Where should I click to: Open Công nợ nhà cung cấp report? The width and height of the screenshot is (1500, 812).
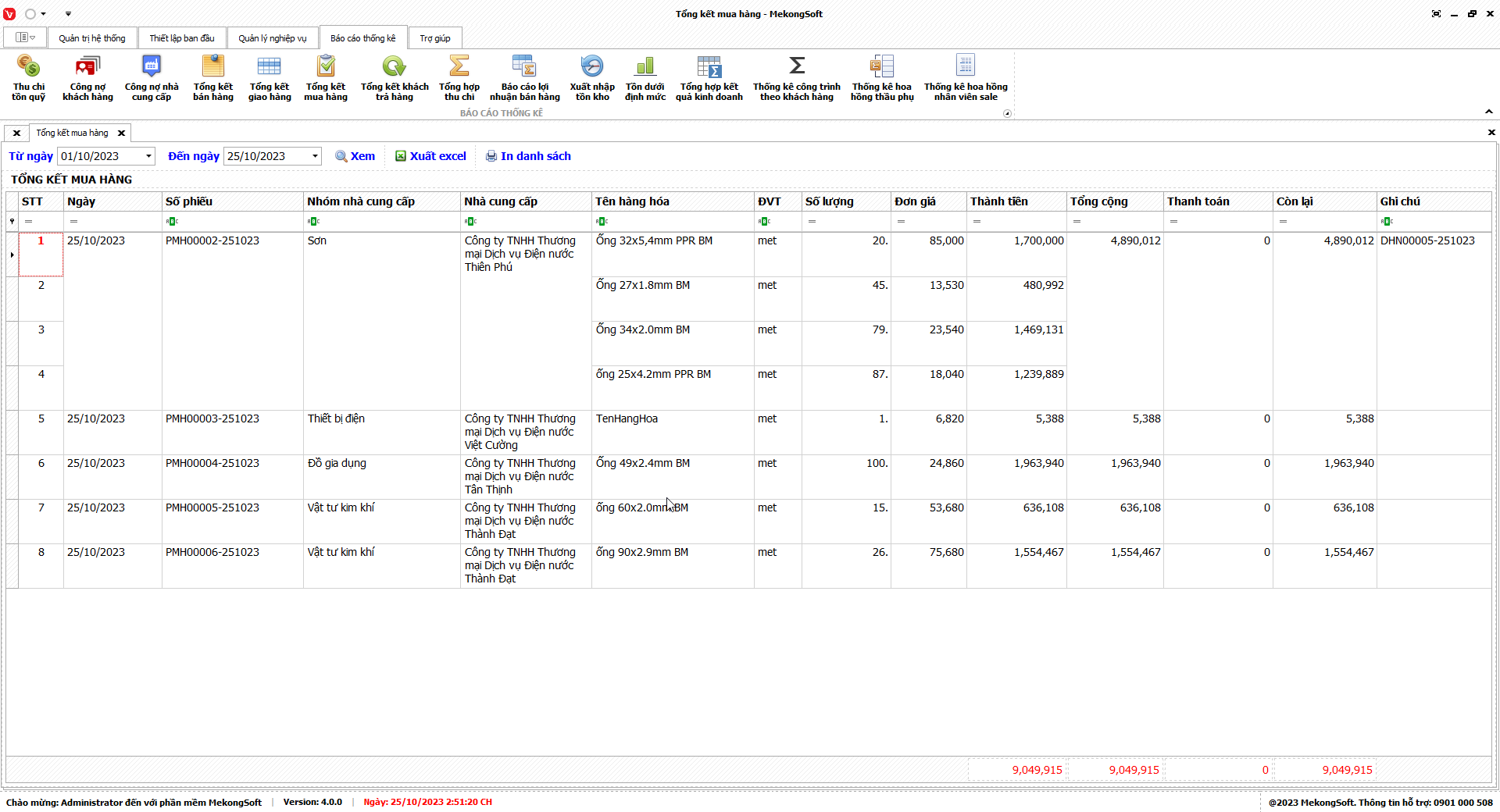(152, 78)
